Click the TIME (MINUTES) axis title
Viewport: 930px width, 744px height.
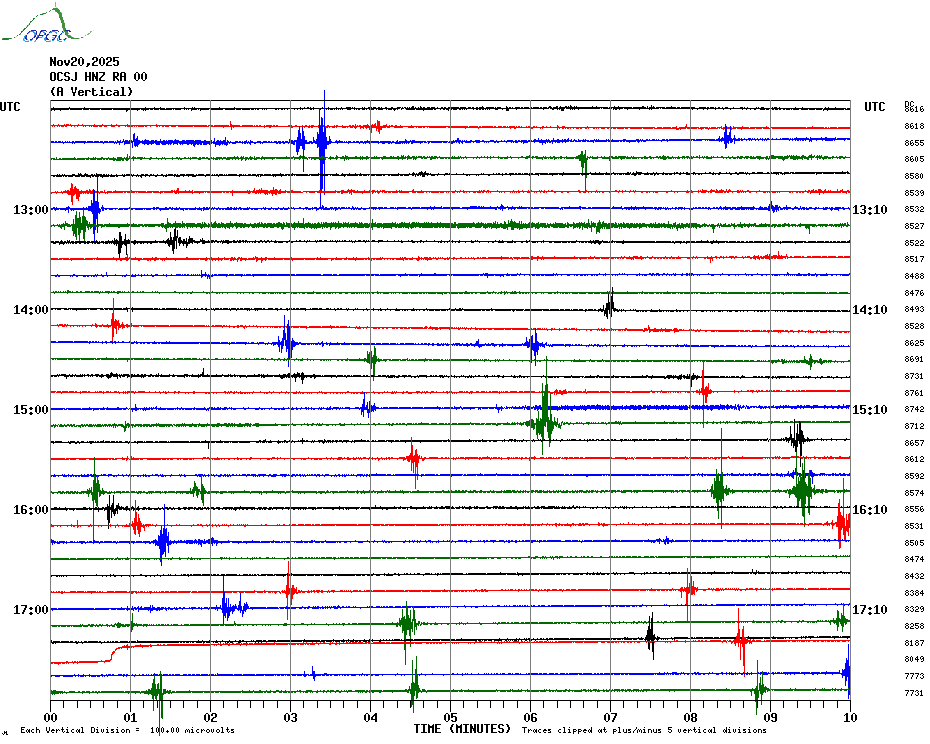tap(462, 729)
